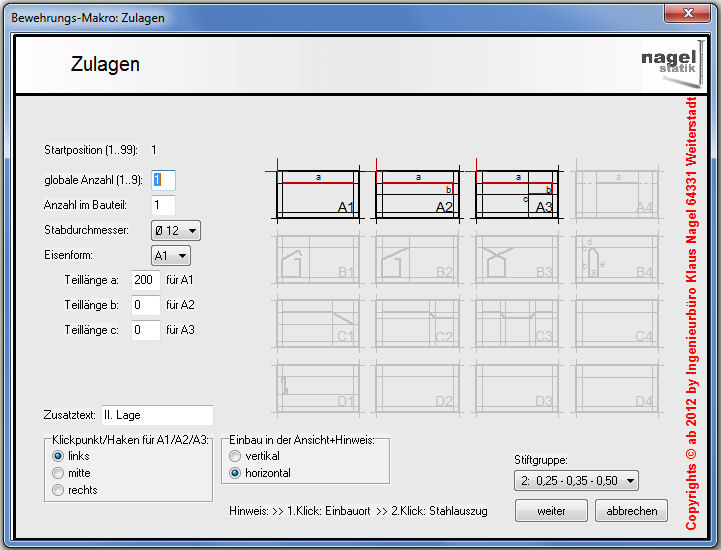Choose 'rechts' as the click point
The image size is (721, 550).
pyautogui.click(x=59, y=490)
